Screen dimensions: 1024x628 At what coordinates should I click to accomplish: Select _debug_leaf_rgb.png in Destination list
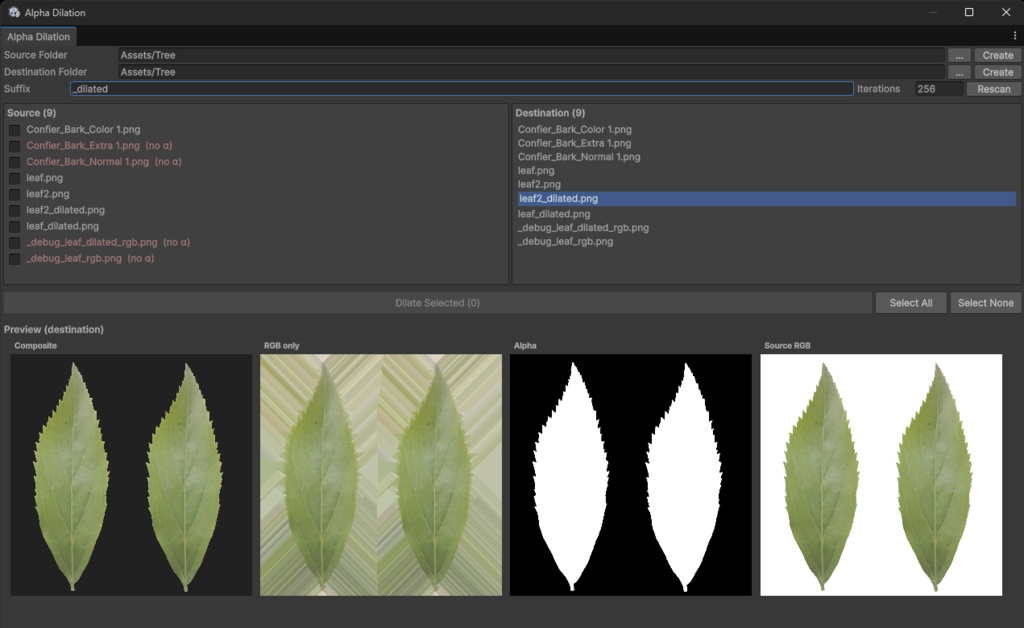point(566,242)
